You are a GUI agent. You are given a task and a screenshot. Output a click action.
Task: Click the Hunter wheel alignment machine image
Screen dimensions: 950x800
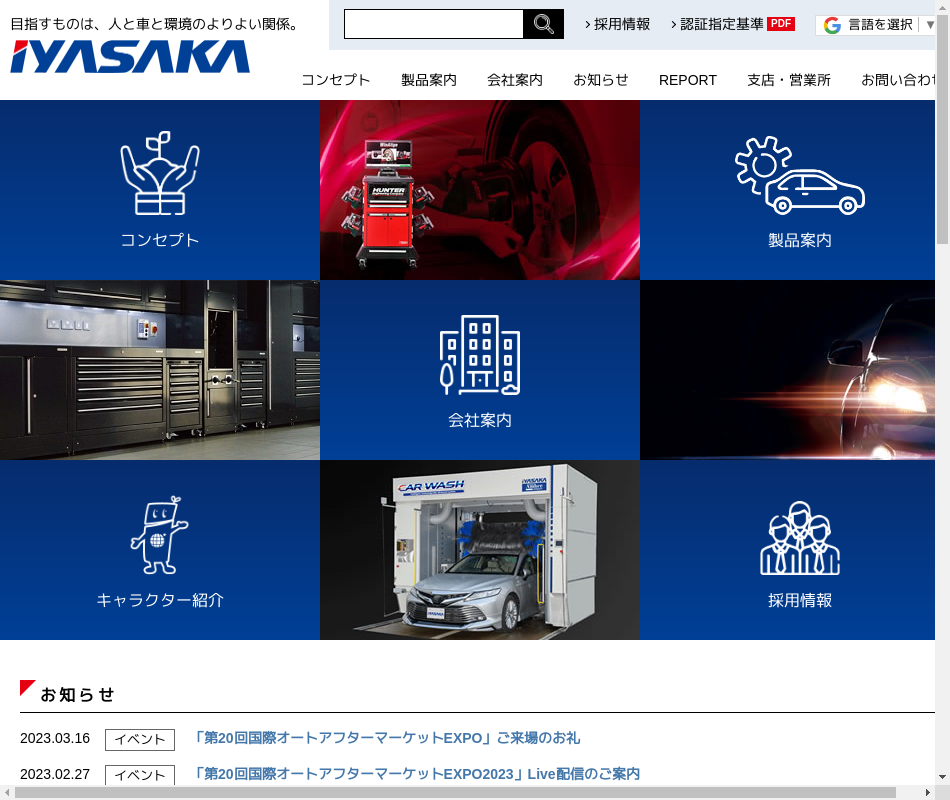pos(480,190)
